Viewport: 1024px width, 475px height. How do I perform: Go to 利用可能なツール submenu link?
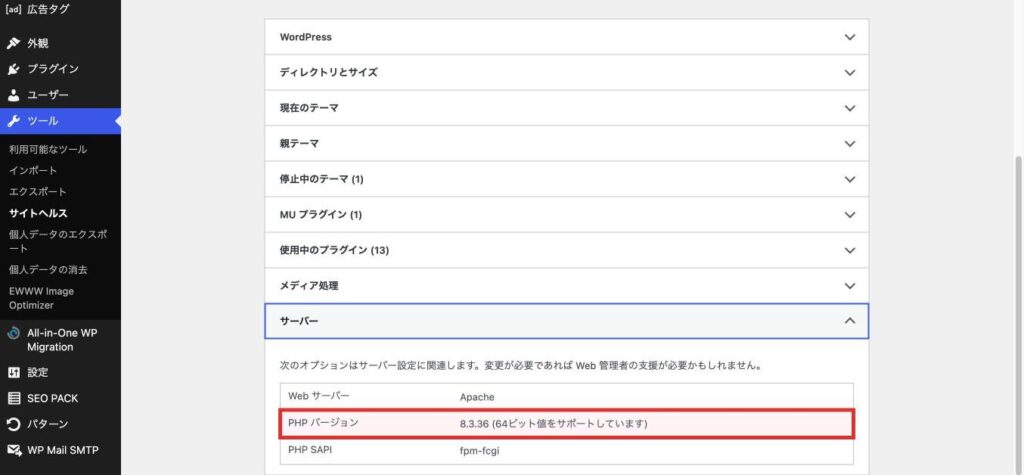coord(48,150)
